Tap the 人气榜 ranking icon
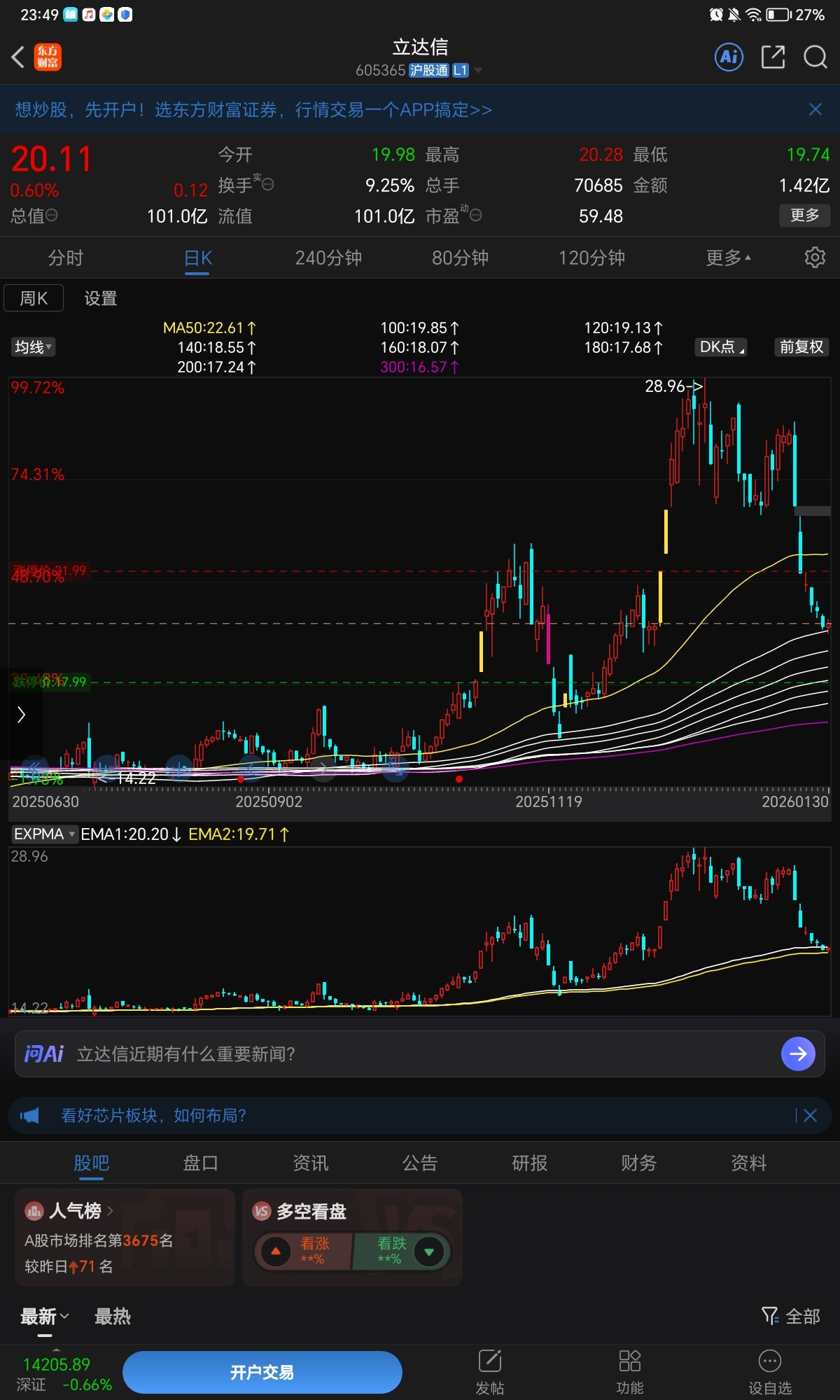This screenshot has height=1400, width=840. click(x=34, y=1210)
